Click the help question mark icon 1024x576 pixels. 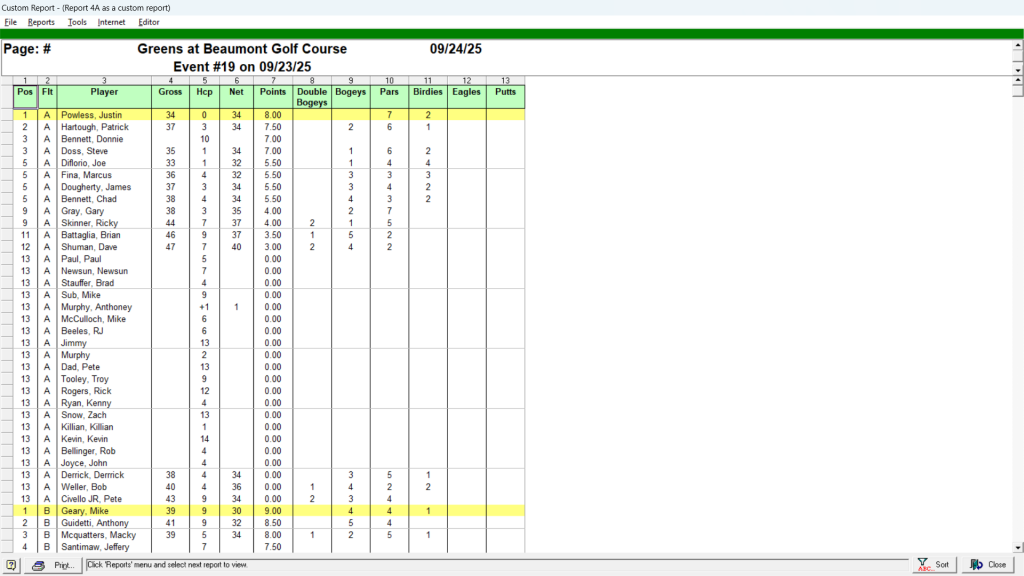coord(11,565)
